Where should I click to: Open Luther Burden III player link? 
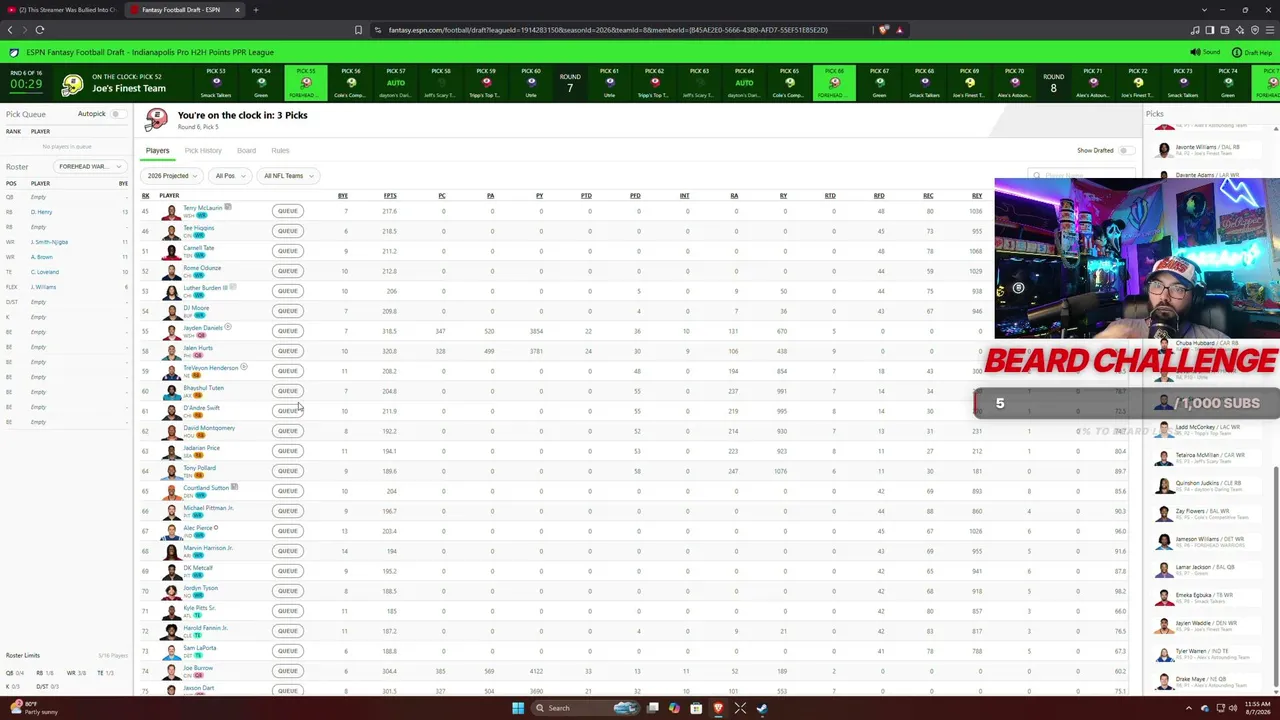pyautogui.click(x=205, y=288)
